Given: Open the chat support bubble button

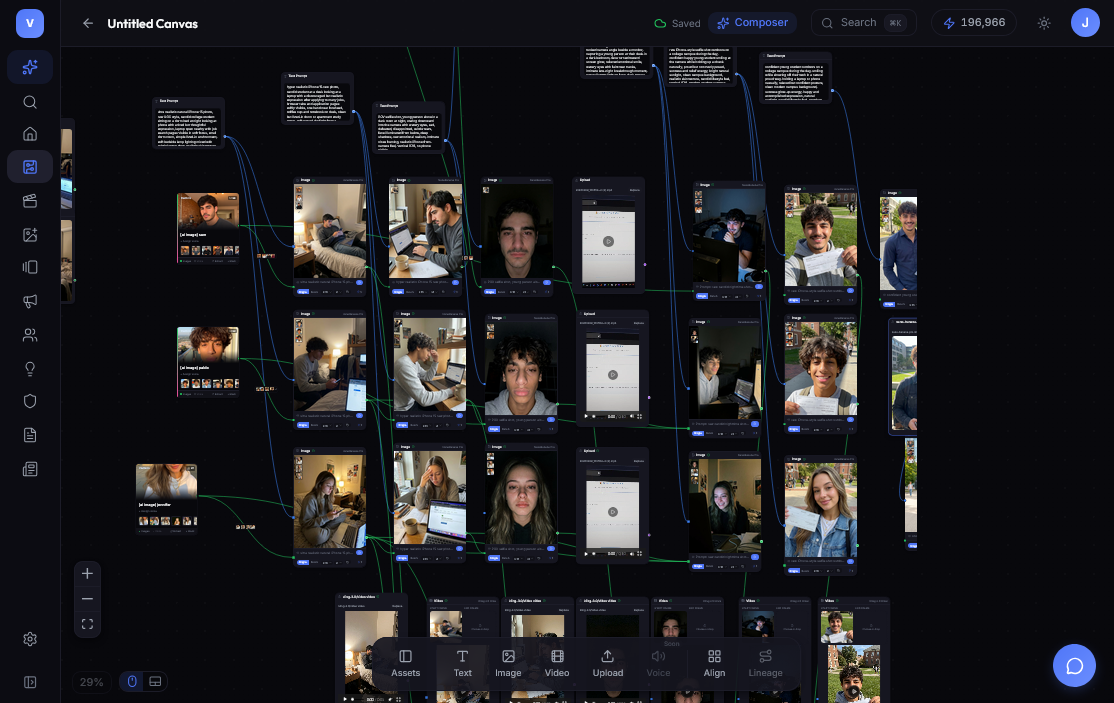Looking at the screenshot, I should pos(1074,665).
